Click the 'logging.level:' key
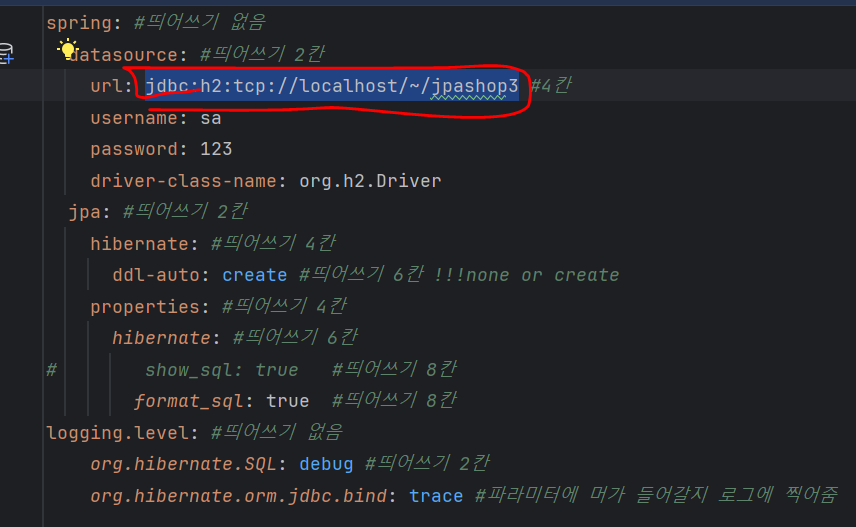 pos(122,433)
